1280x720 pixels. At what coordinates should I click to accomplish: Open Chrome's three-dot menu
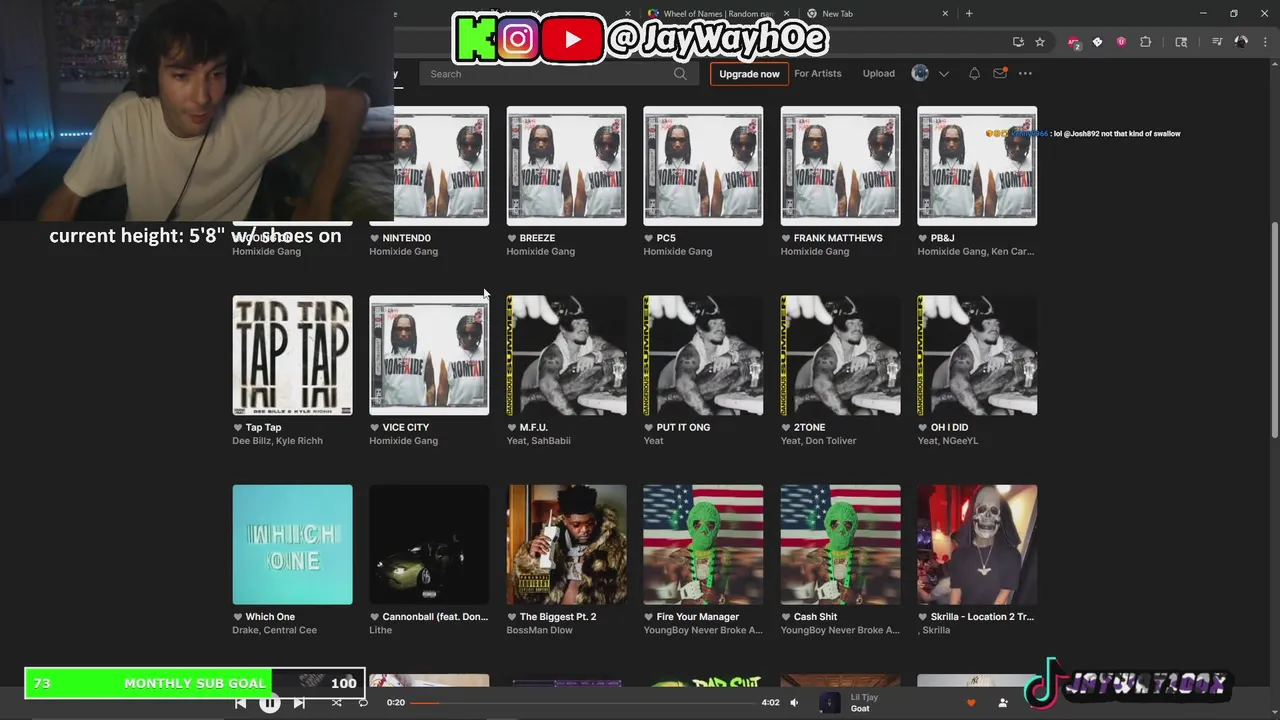1266,42
